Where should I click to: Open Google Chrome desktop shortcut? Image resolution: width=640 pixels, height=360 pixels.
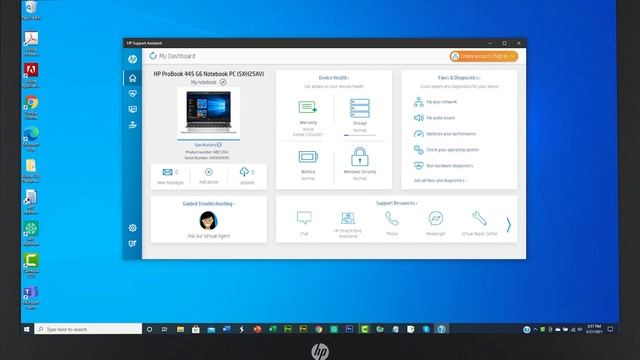click(31, 107)
